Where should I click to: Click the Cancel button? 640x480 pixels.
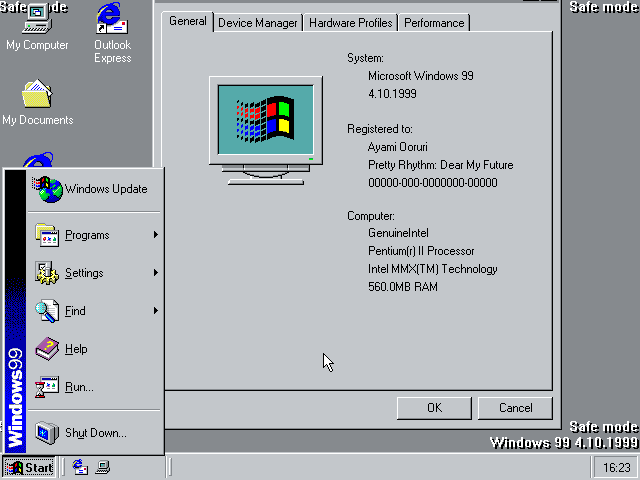[516, 408]
